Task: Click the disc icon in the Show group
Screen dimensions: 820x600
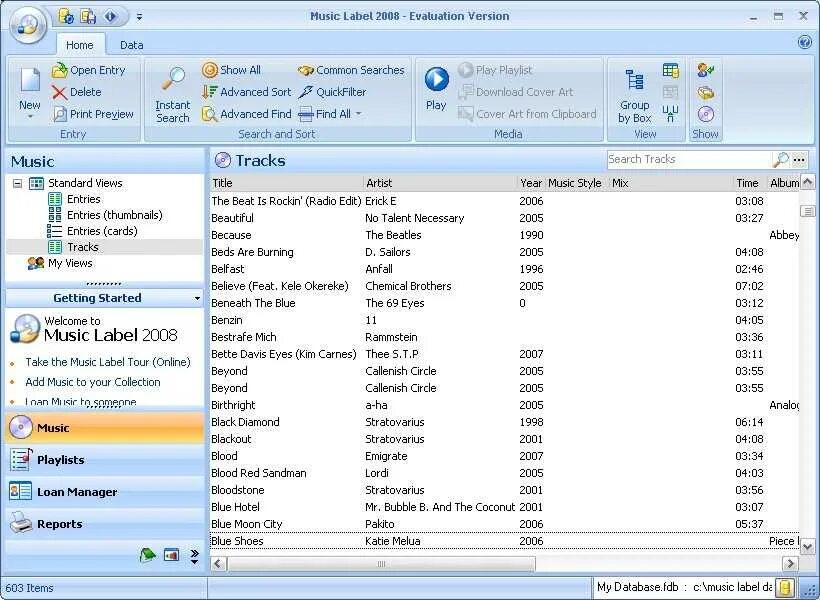Action: [705, 114]
